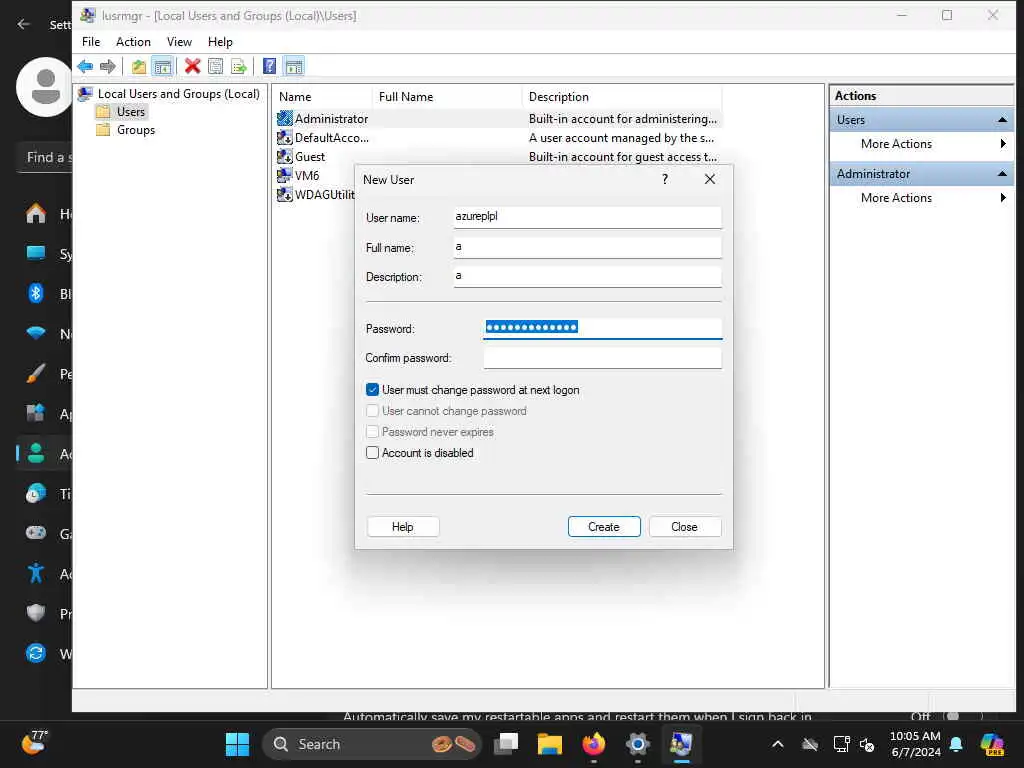Collapse the Administrator section in Actions pane
The image size is (1024, 768).
(1002, 174)
